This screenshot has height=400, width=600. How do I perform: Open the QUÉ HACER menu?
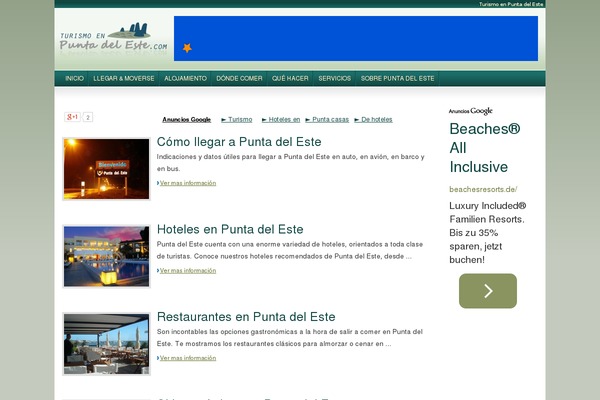290,78
